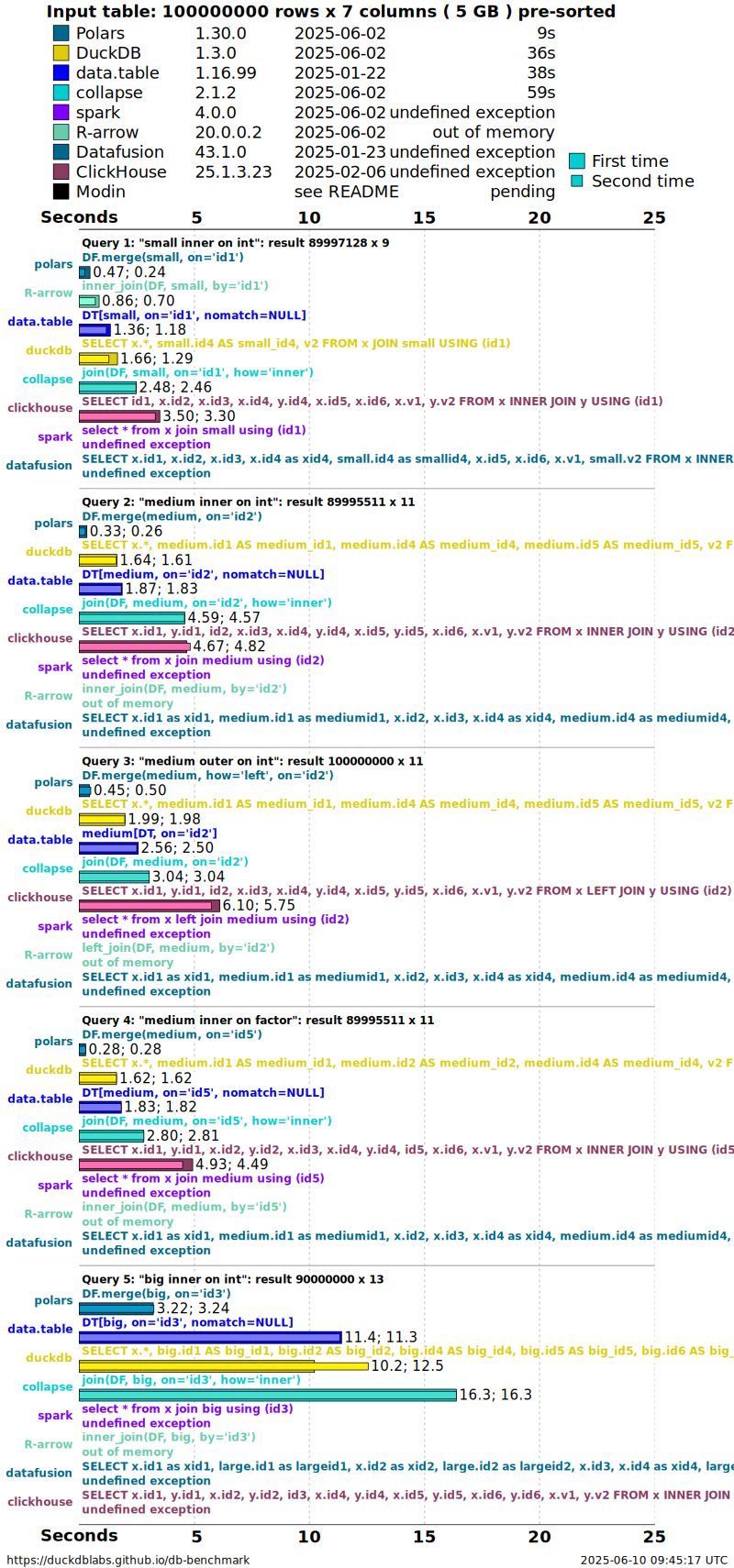Click Modin 'see README' text
This screenshot has width=734, height=1568.
(346, 192)
